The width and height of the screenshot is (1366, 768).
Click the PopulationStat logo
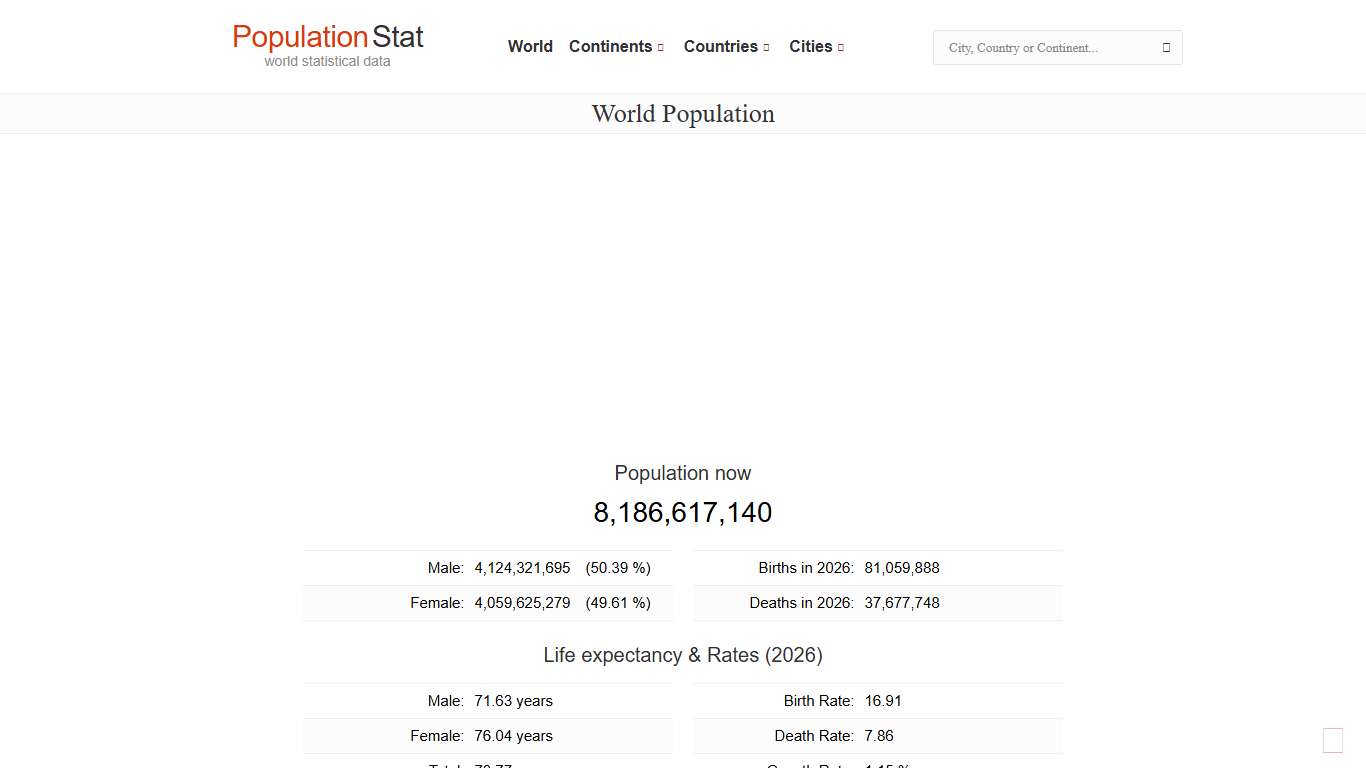coord(327,44)
